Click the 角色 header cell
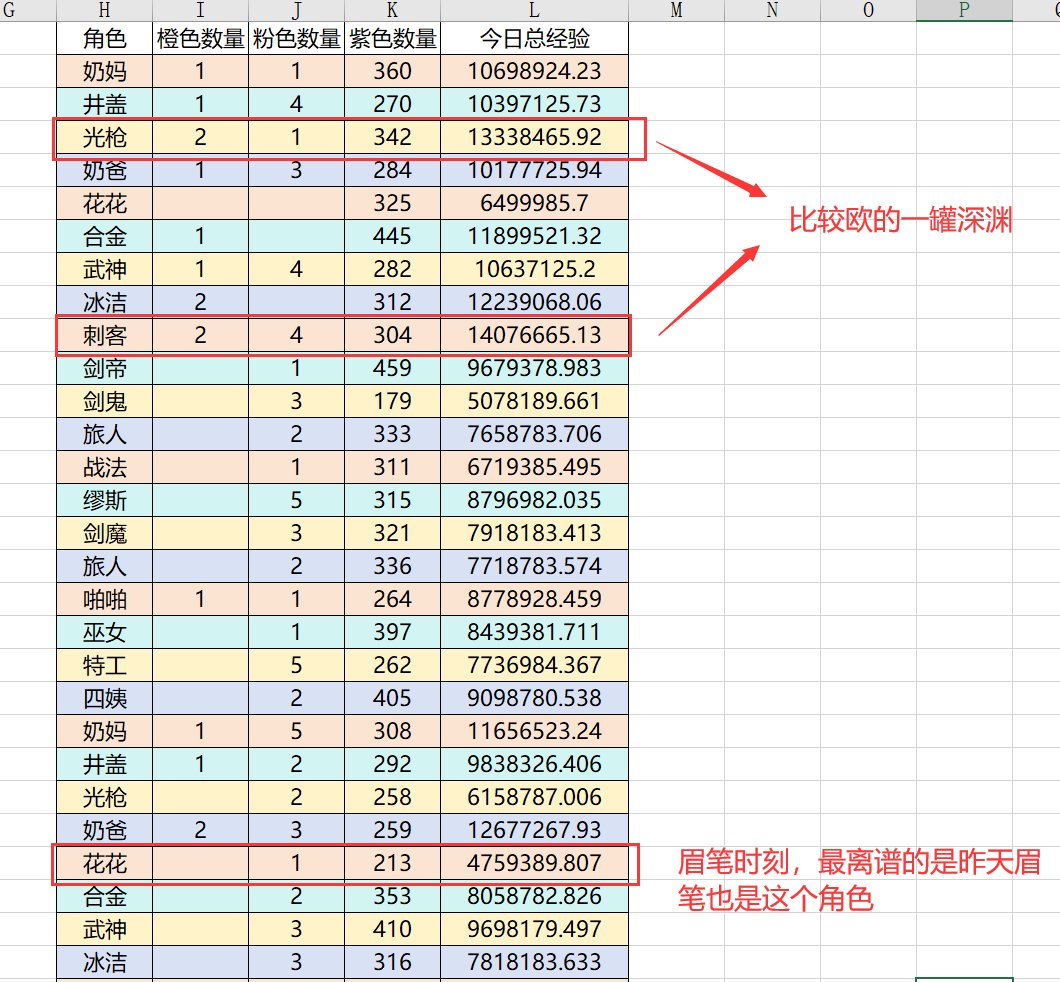The width and height of the screenshot is (1060, 982). pyautogui.click(x=104, y=39)
